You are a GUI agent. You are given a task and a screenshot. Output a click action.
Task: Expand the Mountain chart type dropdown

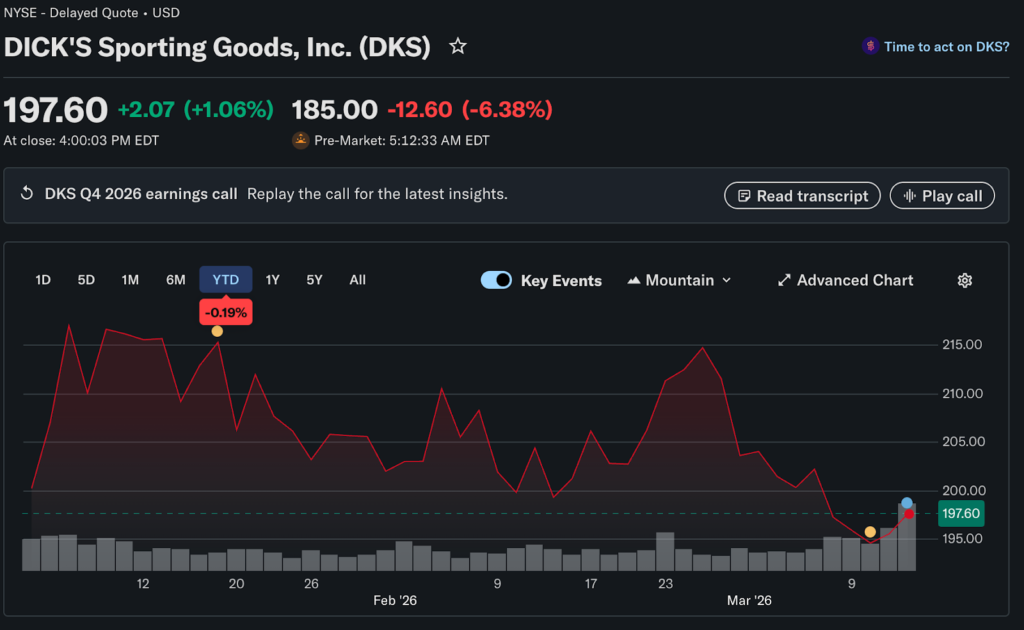pos(679,281)
